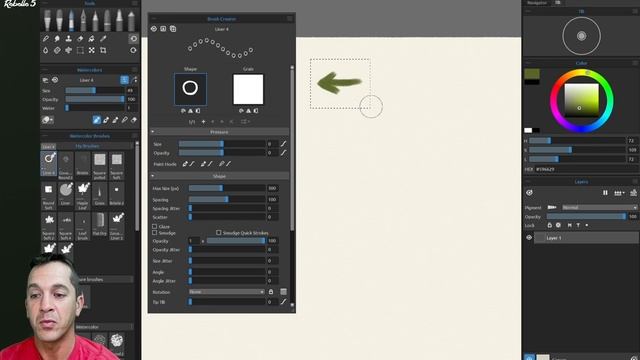Click the white Grain thumbnail
The image size is (640, 360).
248,89
